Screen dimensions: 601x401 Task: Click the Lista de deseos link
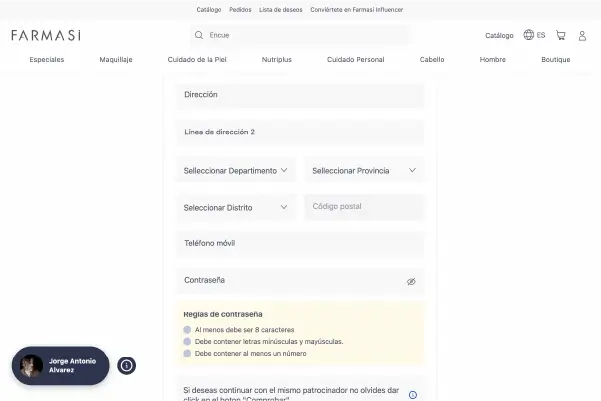pos(280,9)
